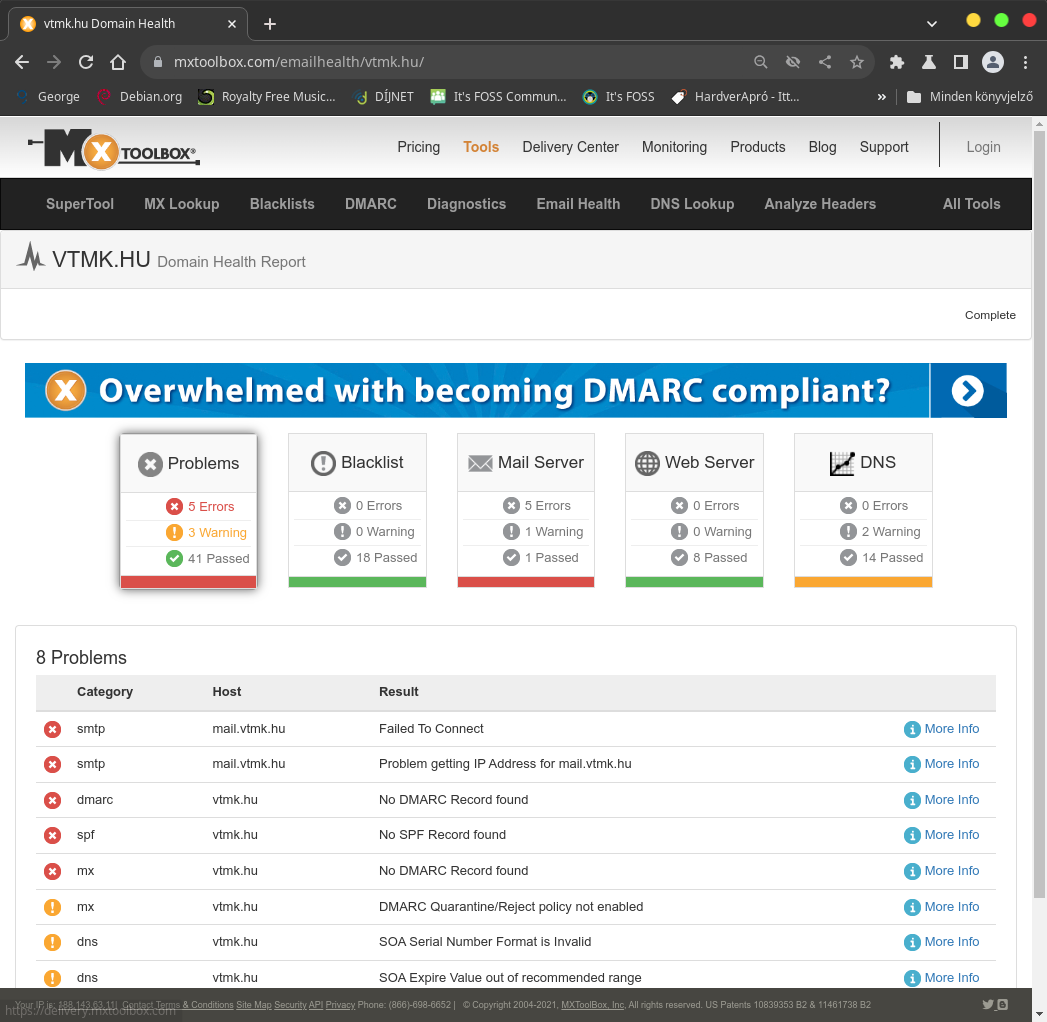Screen dimensions: 1047x1022
Task: Select the Diagnostics tab
Action: pos(466,204)
